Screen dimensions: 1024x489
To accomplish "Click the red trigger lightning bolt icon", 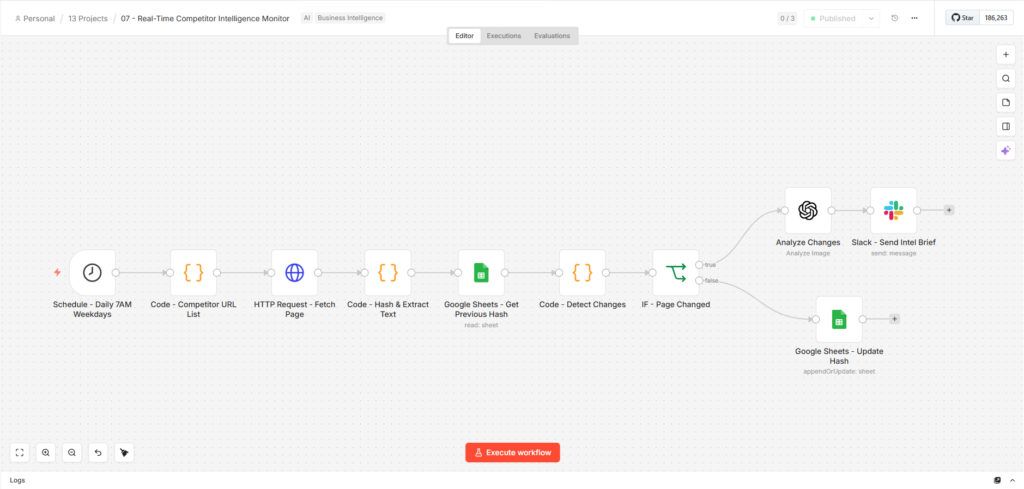I will 57,272.
